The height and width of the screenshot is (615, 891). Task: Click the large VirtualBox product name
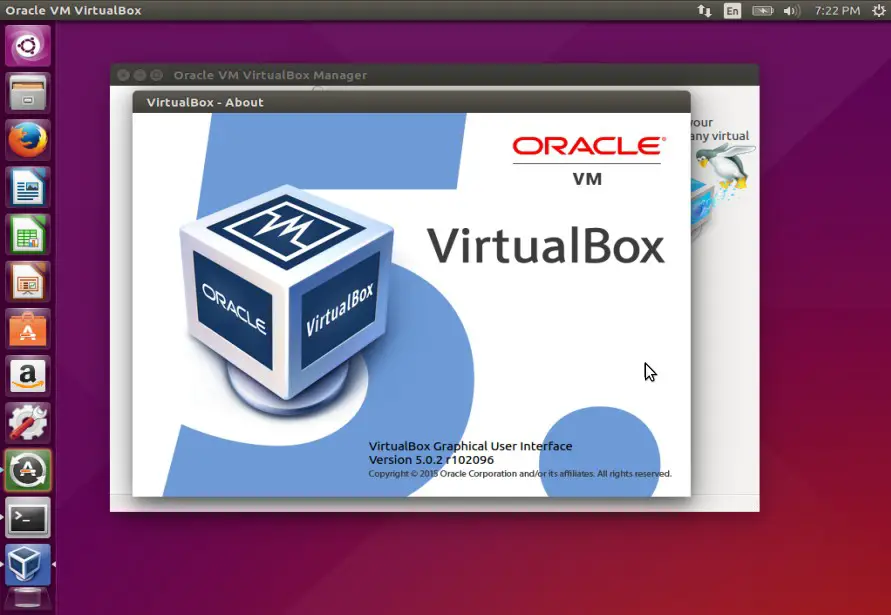pyautogui.click(x=546, y=246)
